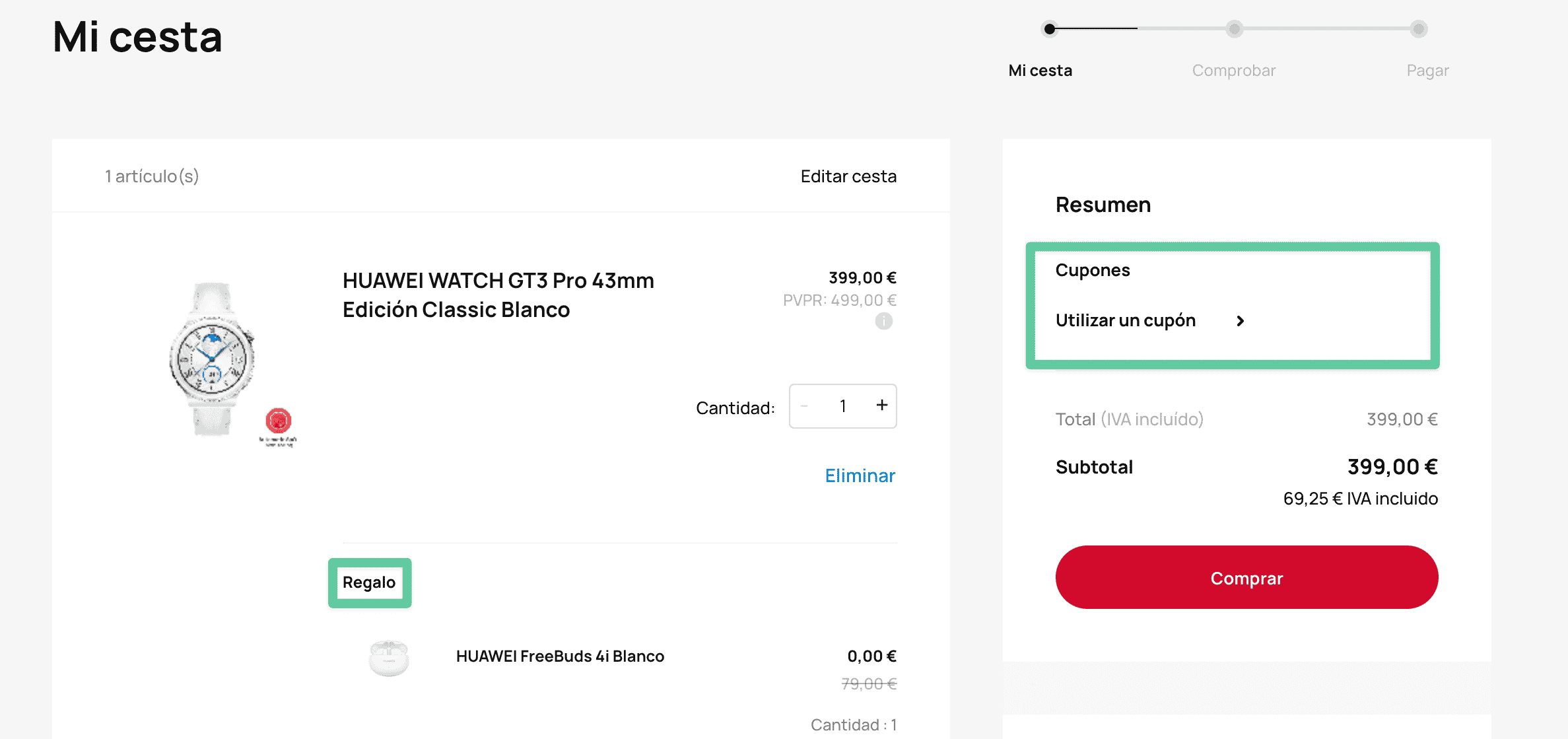Click the info icon beside PVPR price

[x=884, y=322]
